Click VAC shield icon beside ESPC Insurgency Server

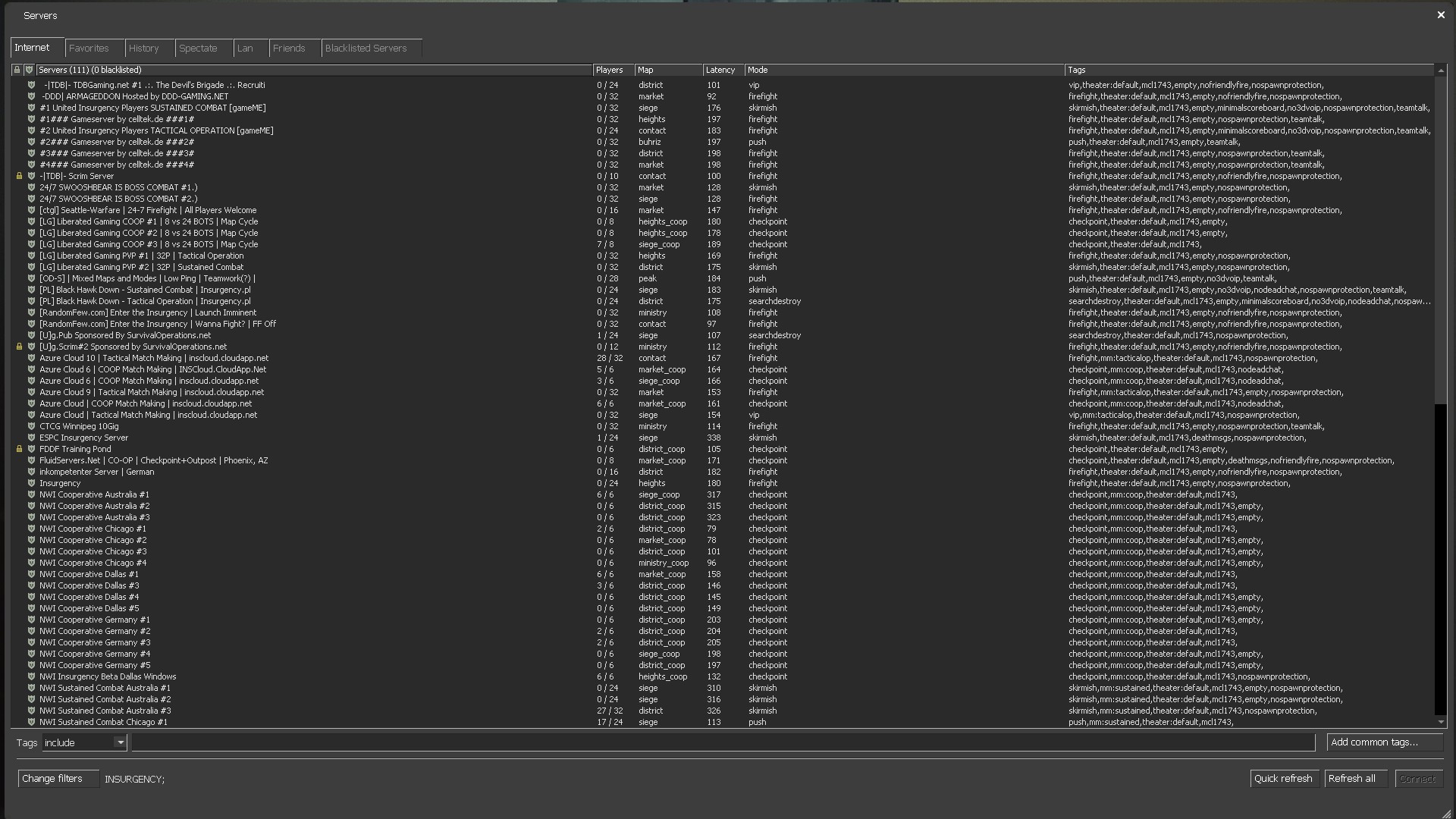coord(31,438)
